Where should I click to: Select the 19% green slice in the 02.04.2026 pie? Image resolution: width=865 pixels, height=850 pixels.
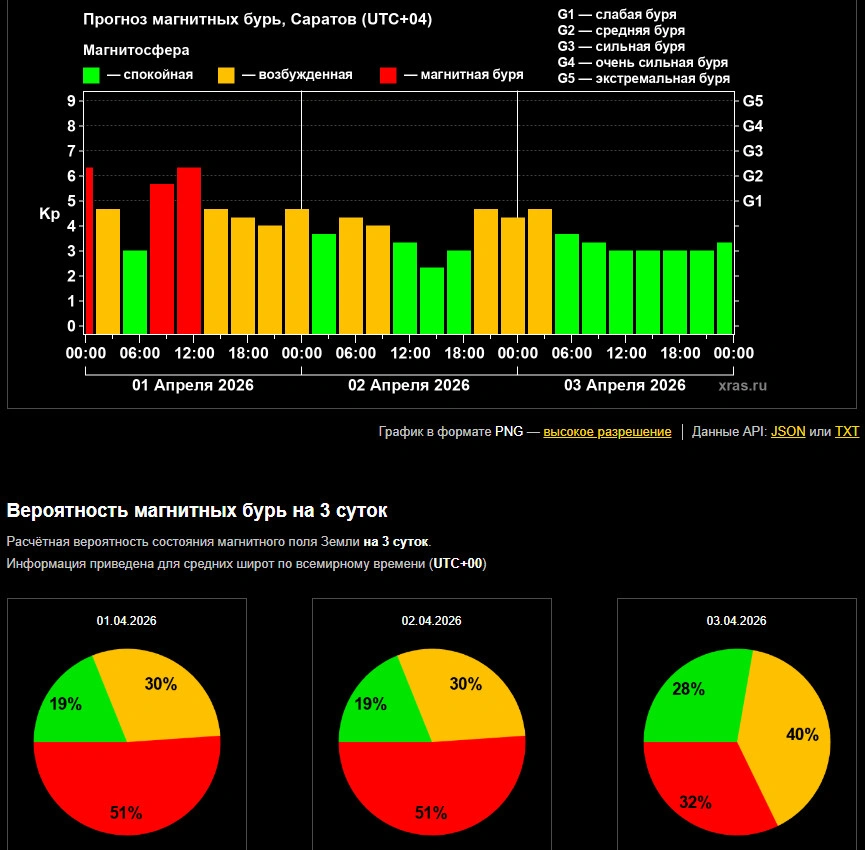tap(375, 705)
